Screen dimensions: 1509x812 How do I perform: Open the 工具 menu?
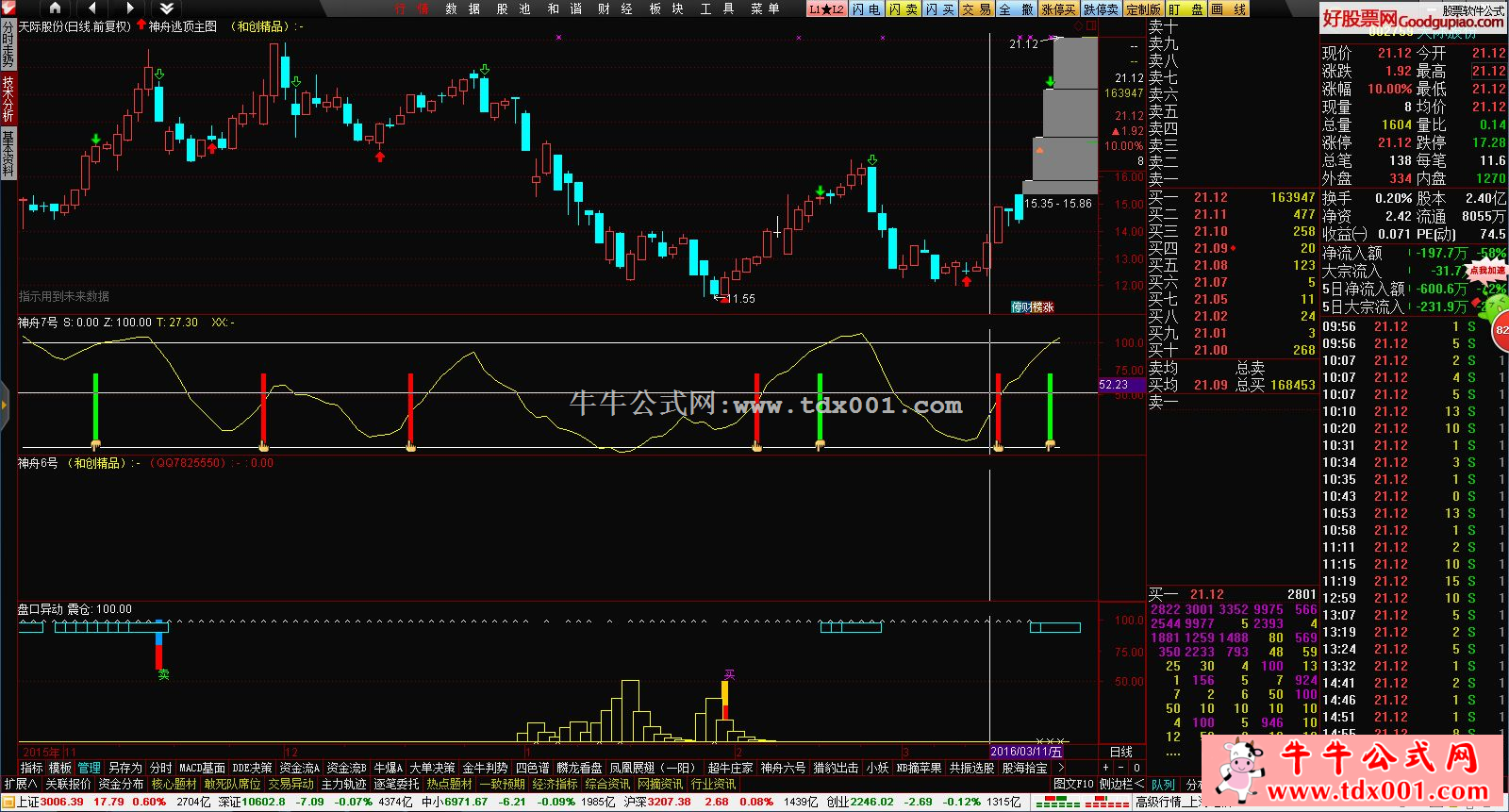717,8
